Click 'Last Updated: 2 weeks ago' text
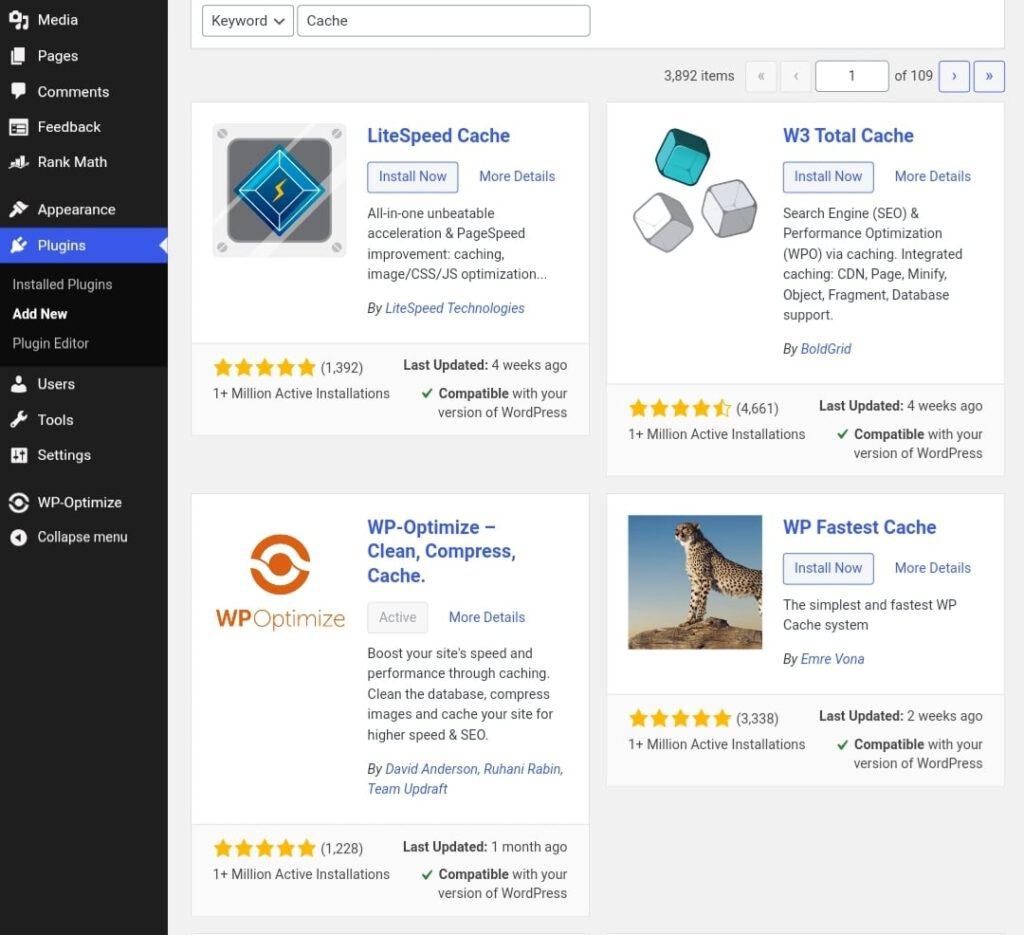1024x935 pixels. click(901, 716)
